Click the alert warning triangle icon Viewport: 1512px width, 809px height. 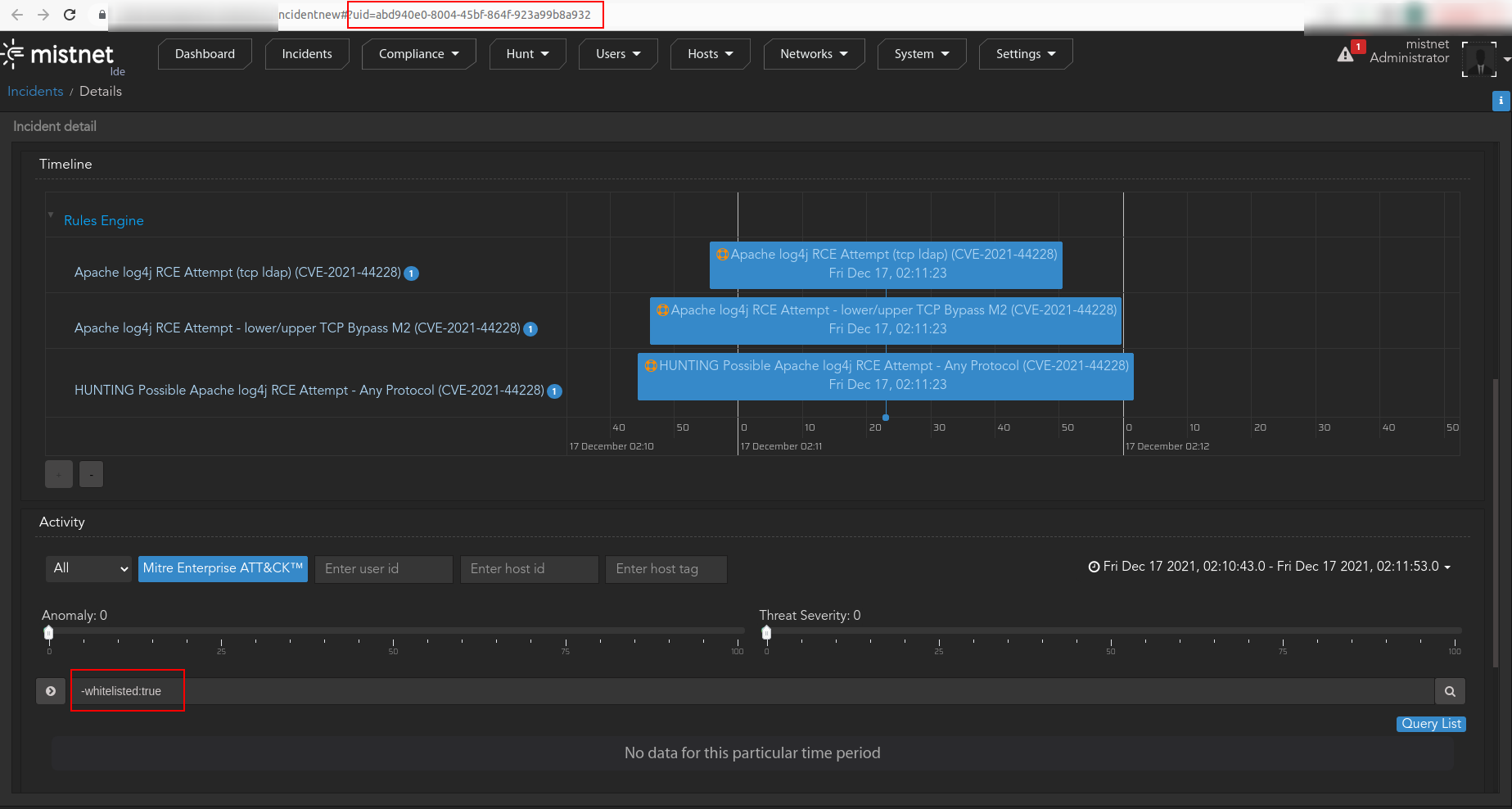[1345, 55]
